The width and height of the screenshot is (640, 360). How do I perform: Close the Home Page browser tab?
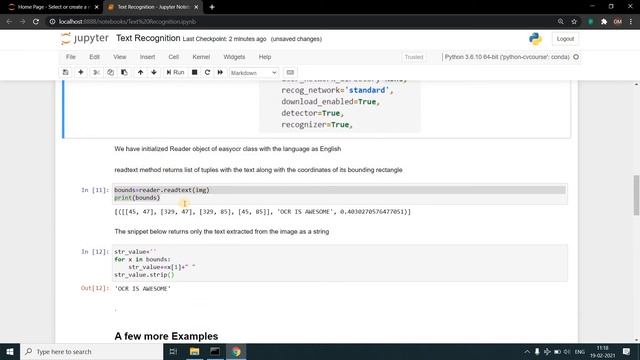tap(97, 7)
